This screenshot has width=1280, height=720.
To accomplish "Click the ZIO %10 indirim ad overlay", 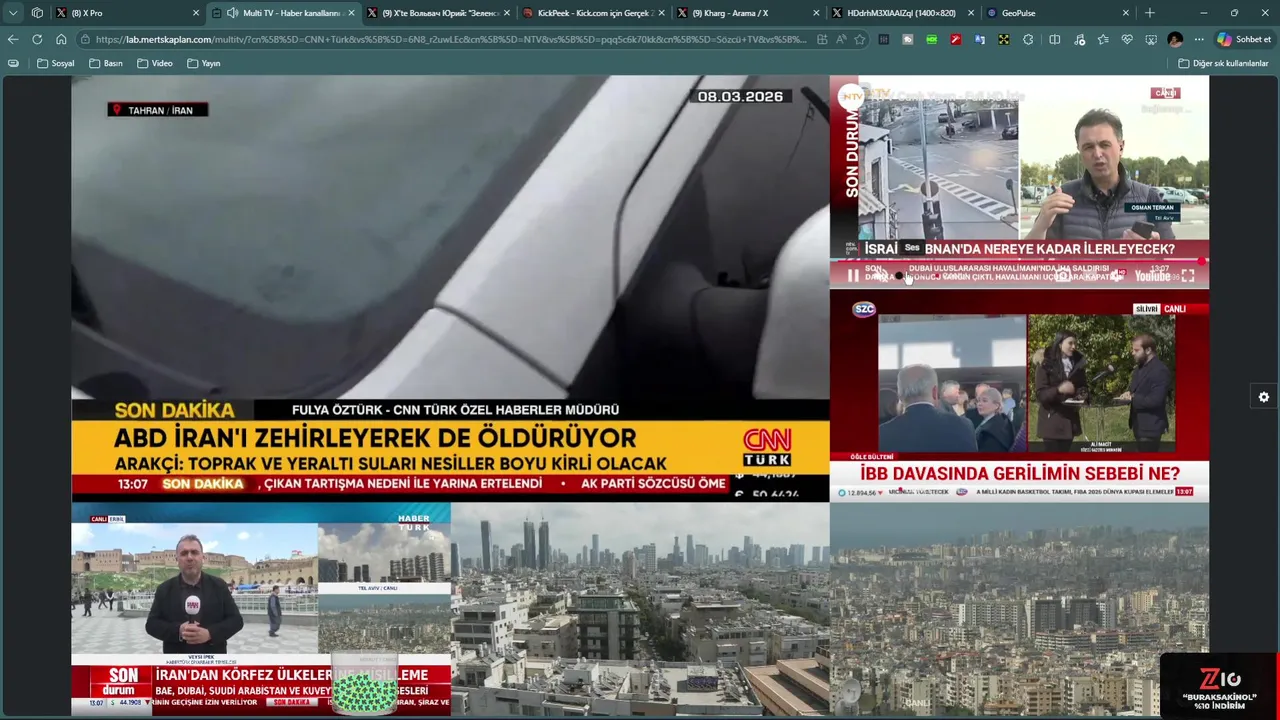I will tap(1218, 684).
